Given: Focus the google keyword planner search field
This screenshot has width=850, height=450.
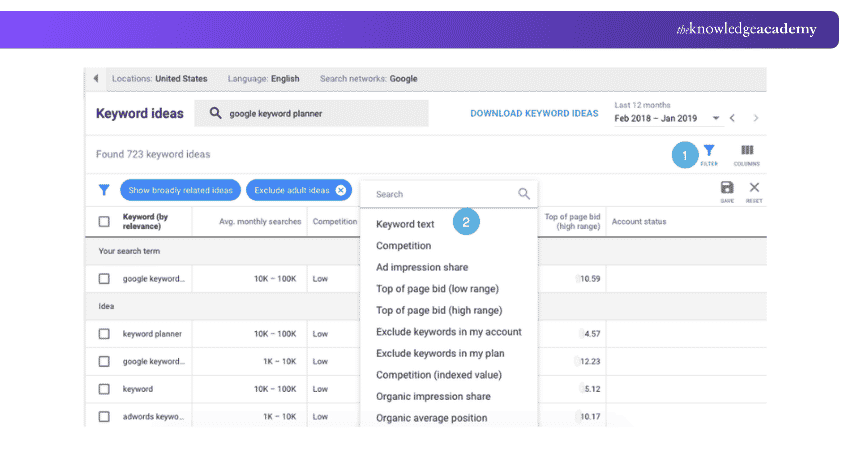Looking at the screenshot, I should coord(311,113).
